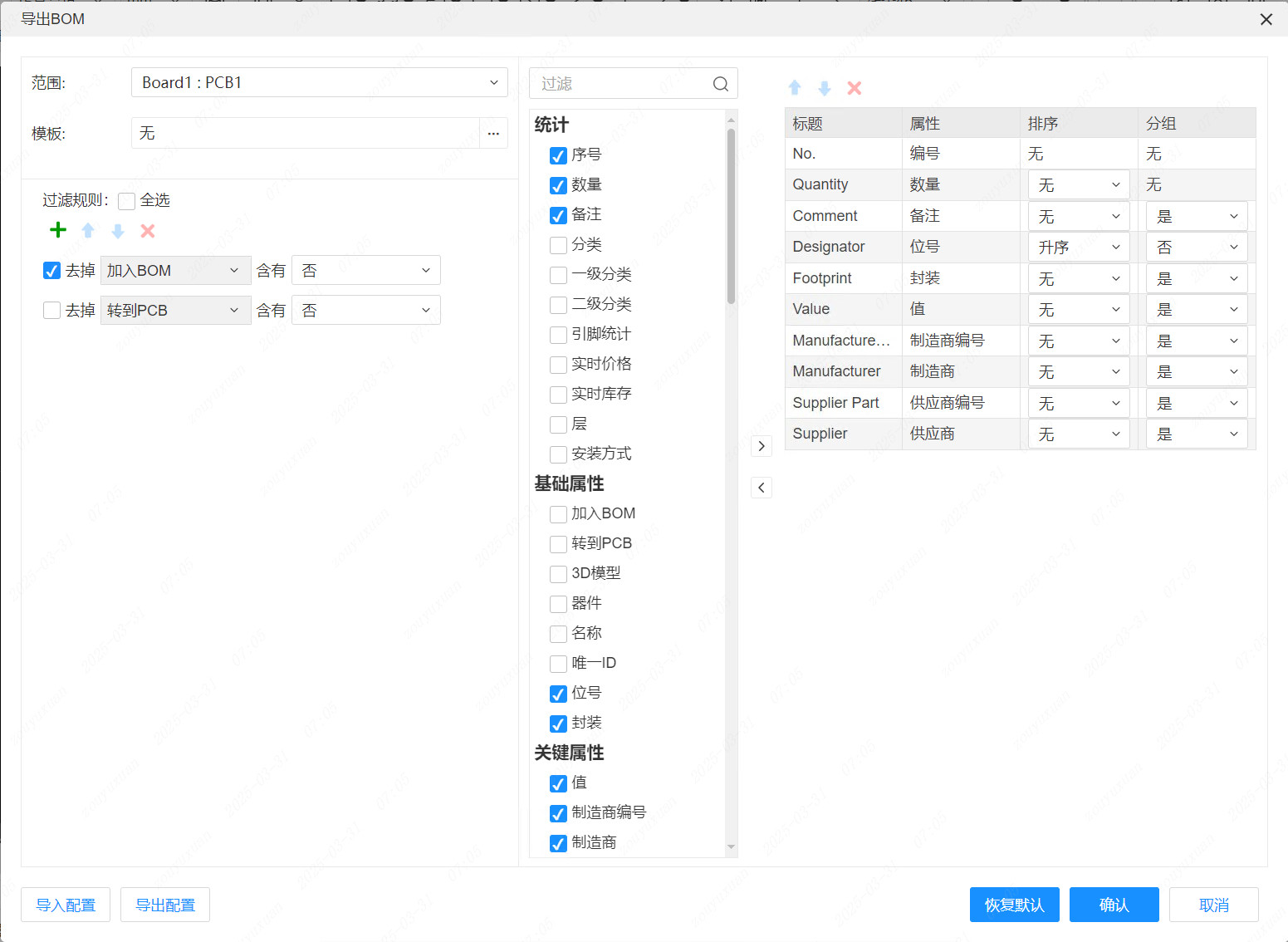
Task: Open template browse ellipsis button
Action: 493,133
